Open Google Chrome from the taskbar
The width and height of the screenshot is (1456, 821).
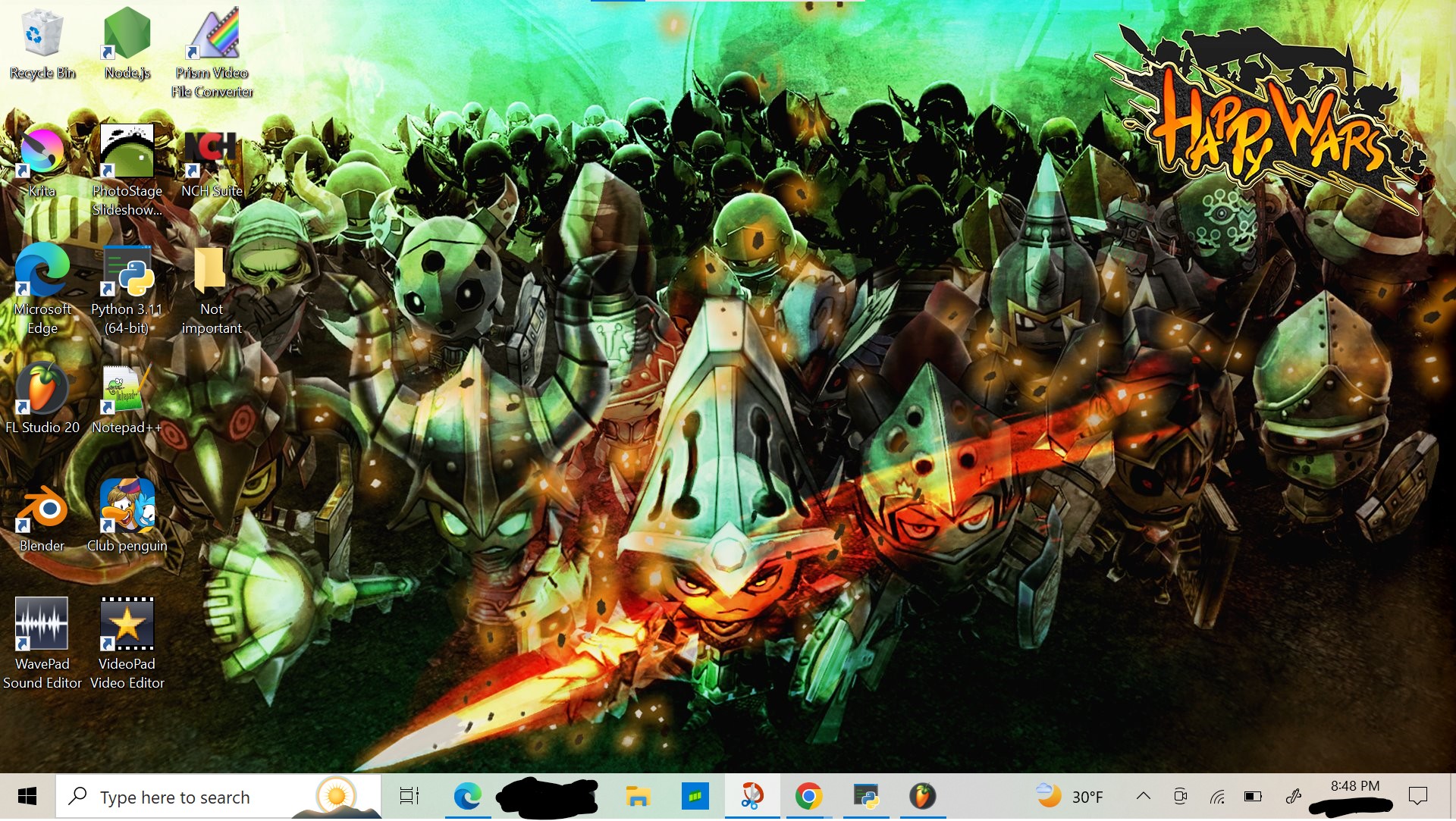click(x=808, y=797)
